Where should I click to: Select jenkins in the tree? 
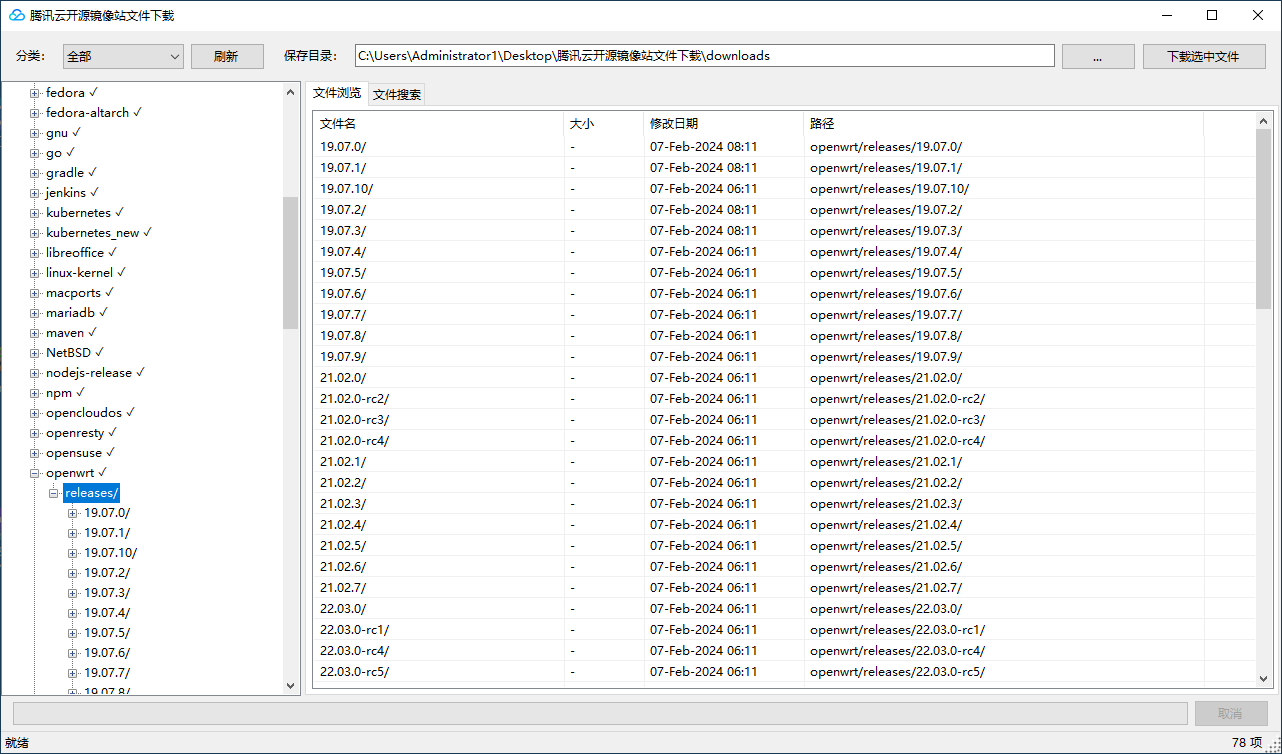pos(73,193)
